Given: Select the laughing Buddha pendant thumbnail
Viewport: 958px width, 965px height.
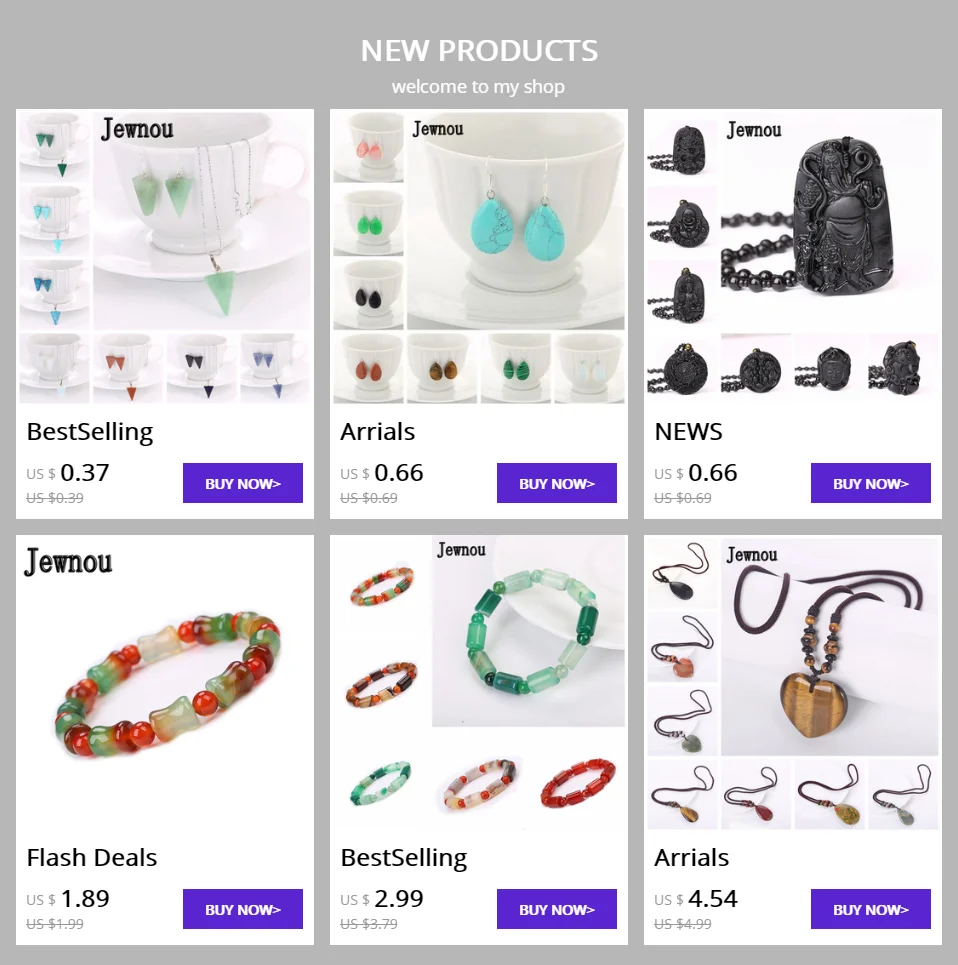Looking at the screenshot, I should pos(682,221).
